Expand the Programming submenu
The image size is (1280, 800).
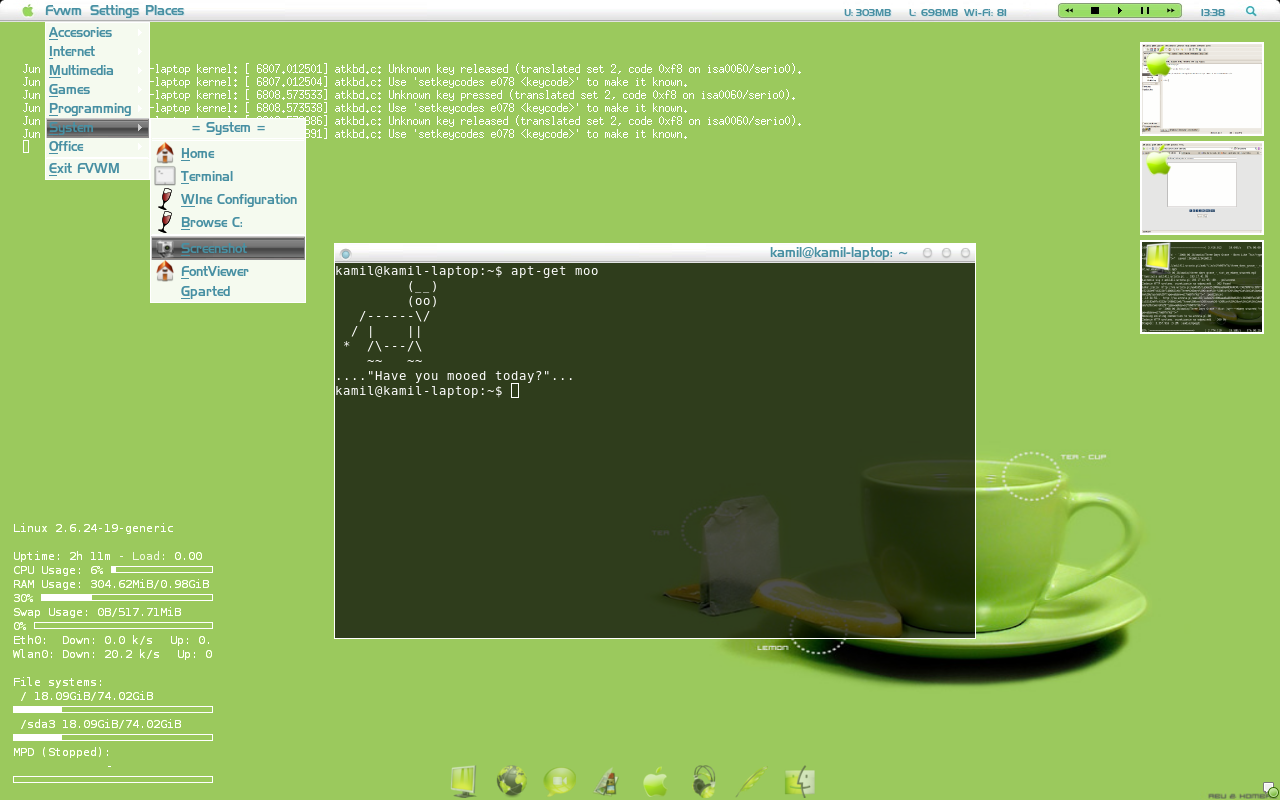(97, 108)
